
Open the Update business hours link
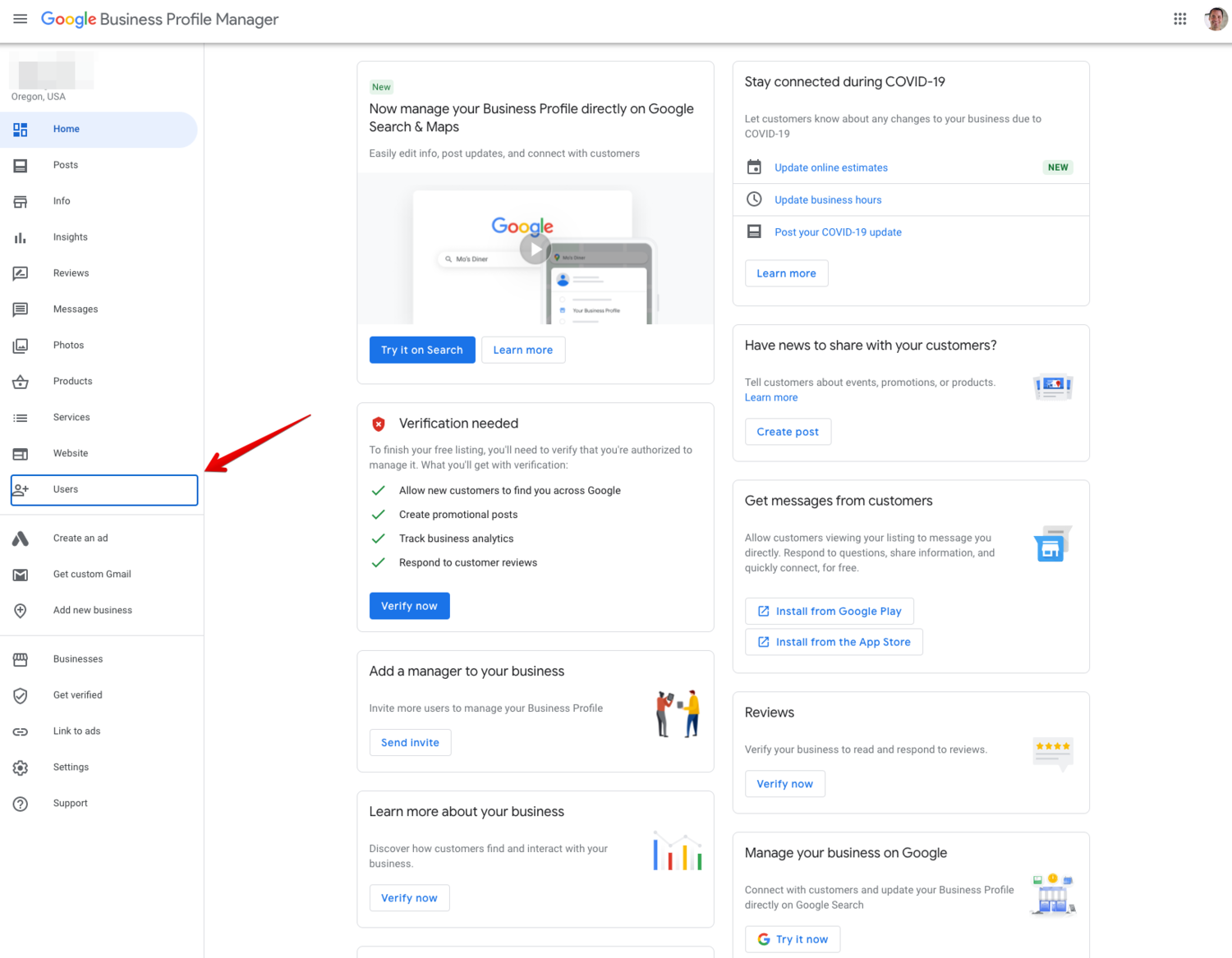click(828, 199)
